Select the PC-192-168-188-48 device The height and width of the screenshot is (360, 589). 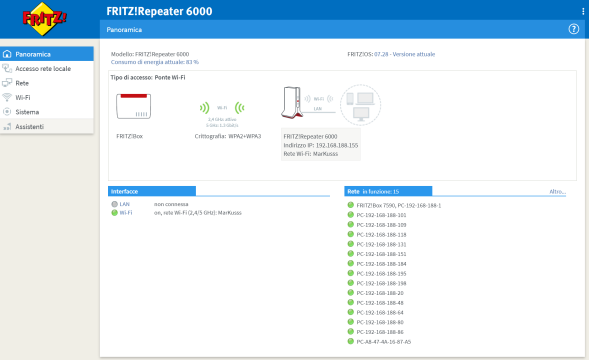pyautogui.click(x=380, y=303)
